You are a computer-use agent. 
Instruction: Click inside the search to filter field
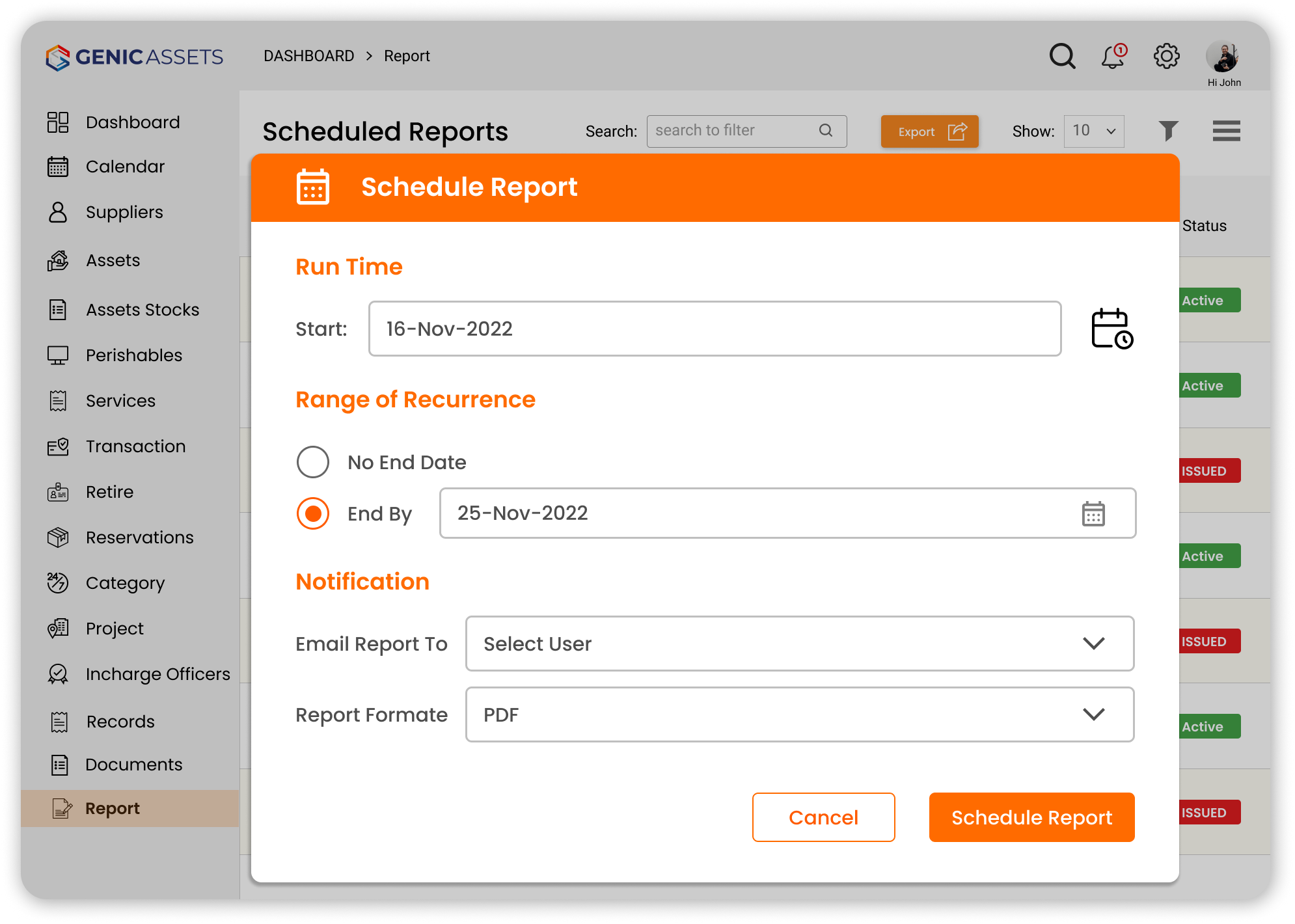point(729,131)
